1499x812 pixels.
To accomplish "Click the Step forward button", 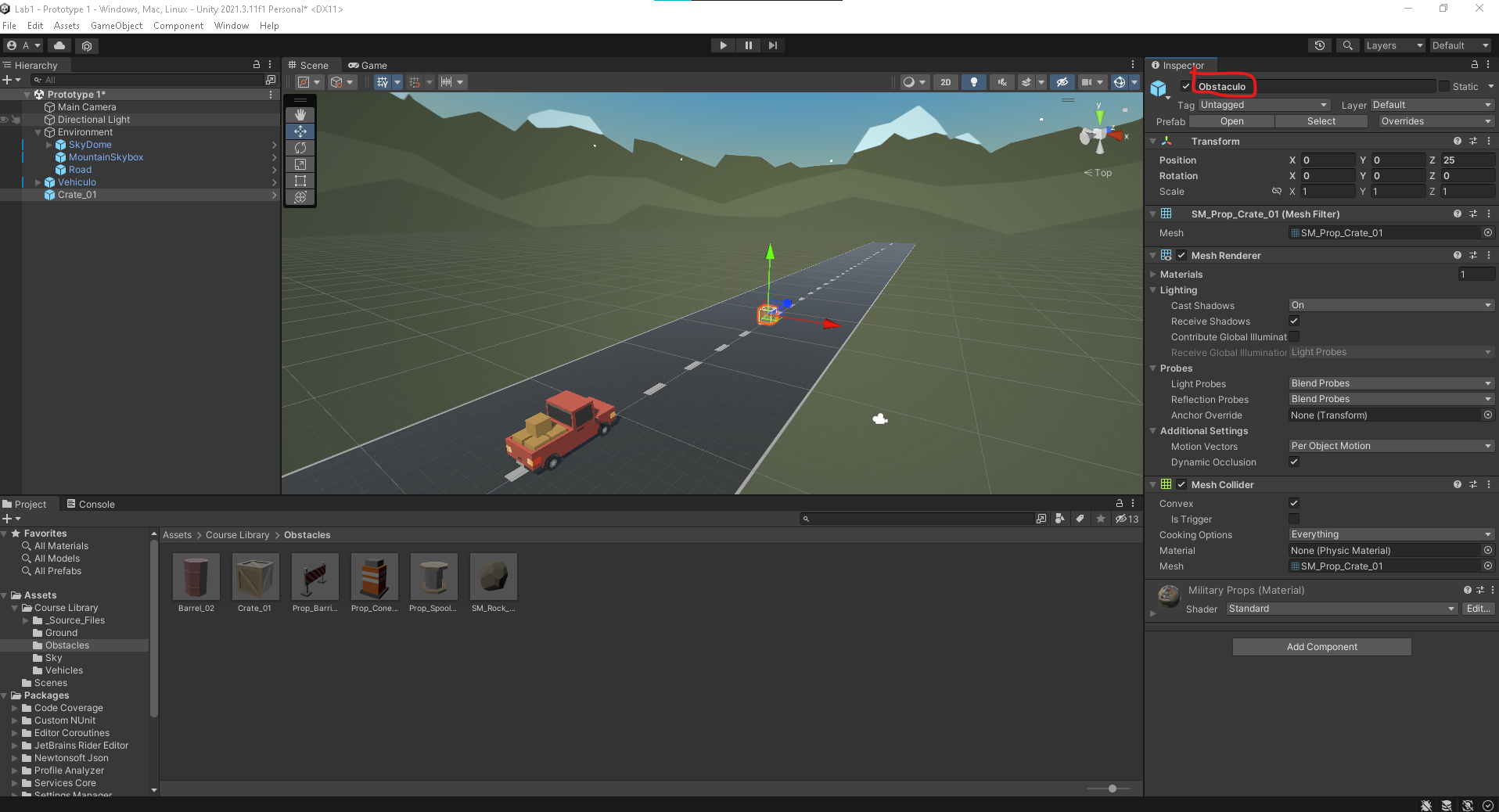I will [773, 45].
